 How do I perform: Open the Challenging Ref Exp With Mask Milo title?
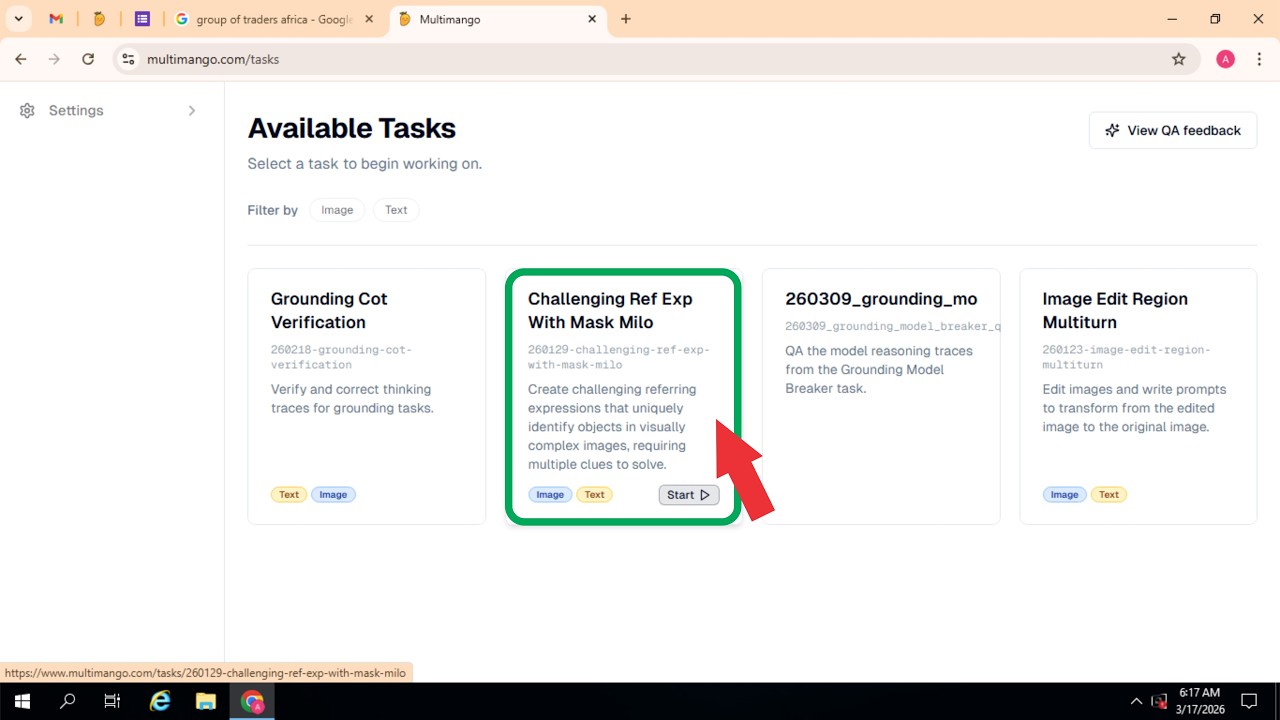coord(610,311)
